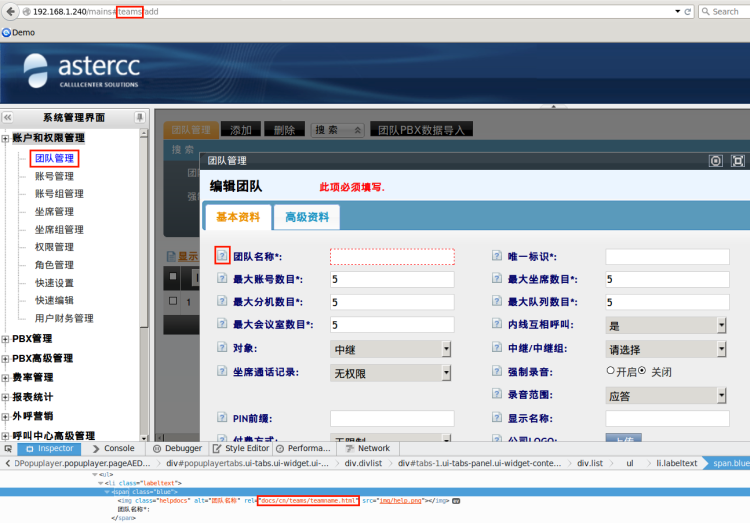This screenshot has height=523, width=750.
Task: Expand the PBX管理 tree node
Action: tap(5, 339)
